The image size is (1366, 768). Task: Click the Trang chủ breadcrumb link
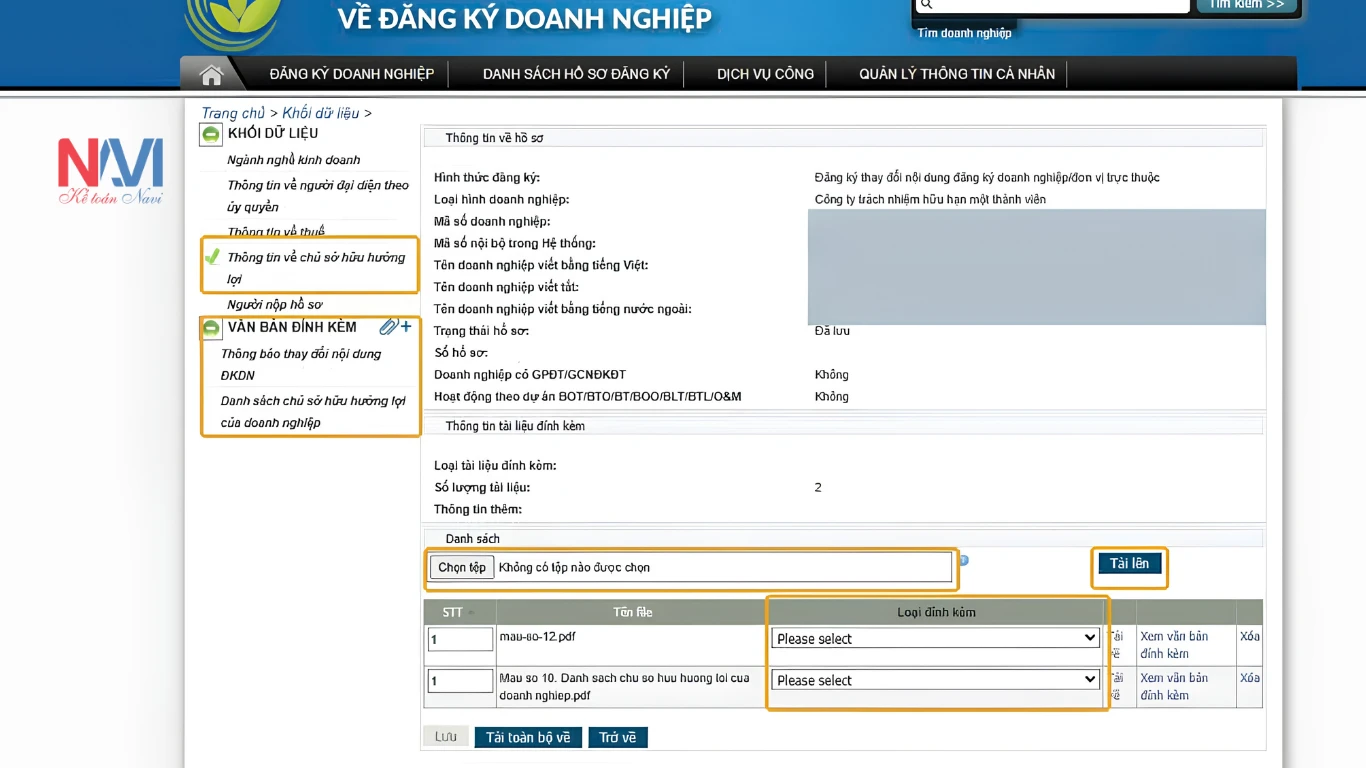pos(233,113)
